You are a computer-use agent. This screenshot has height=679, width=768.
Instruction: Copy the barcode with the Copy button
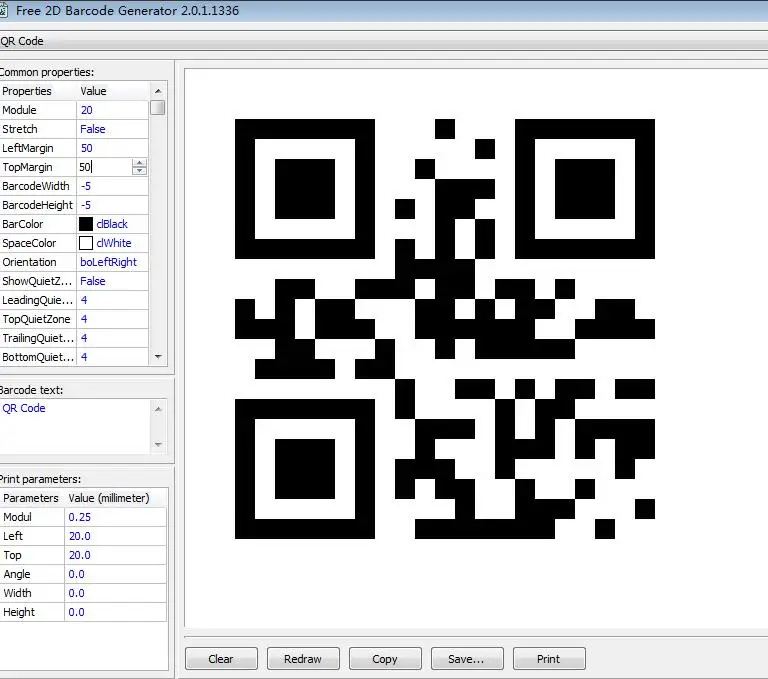click(x=385, y=658)
